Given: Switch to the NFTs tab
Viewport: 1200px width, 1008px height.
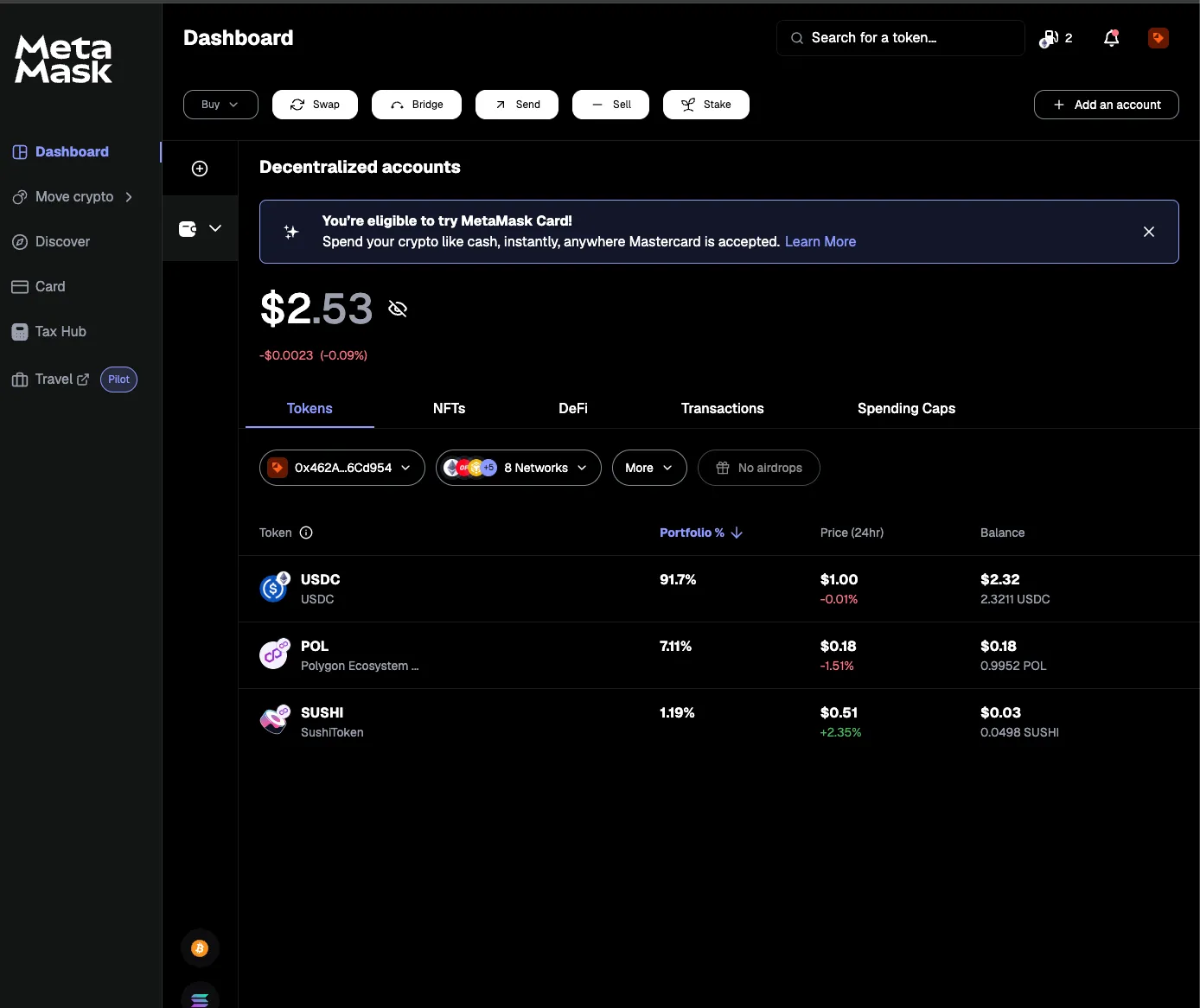Looking at the screenshot, I should point(449,408).
